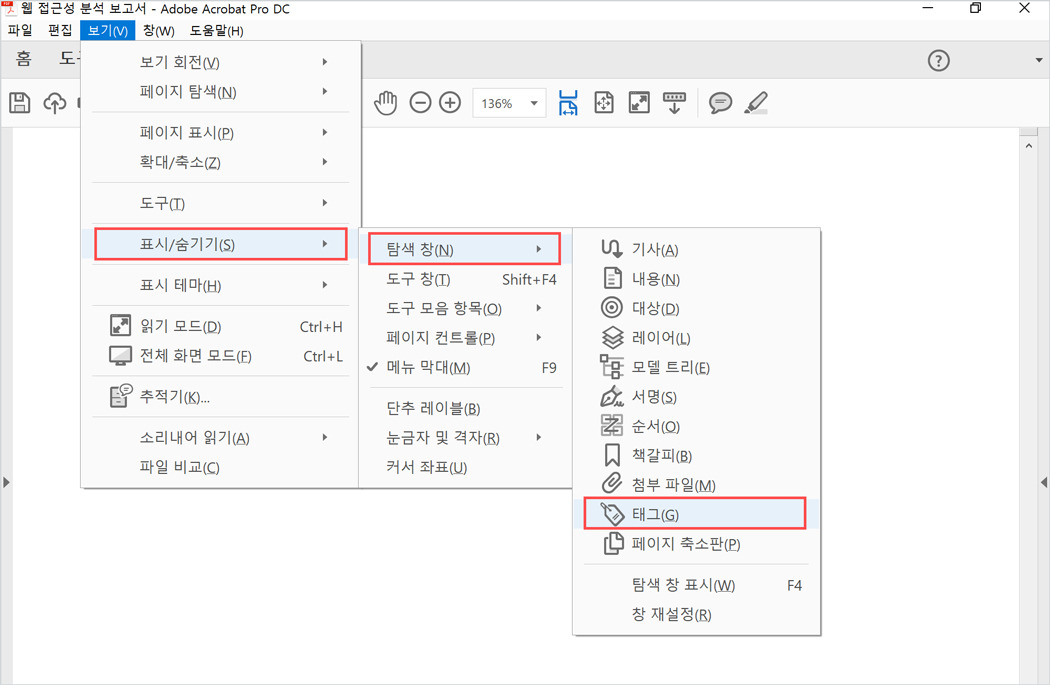Open the 136% zoom level dropdown
Screen dimensions: 1050x685
(508, 102)
